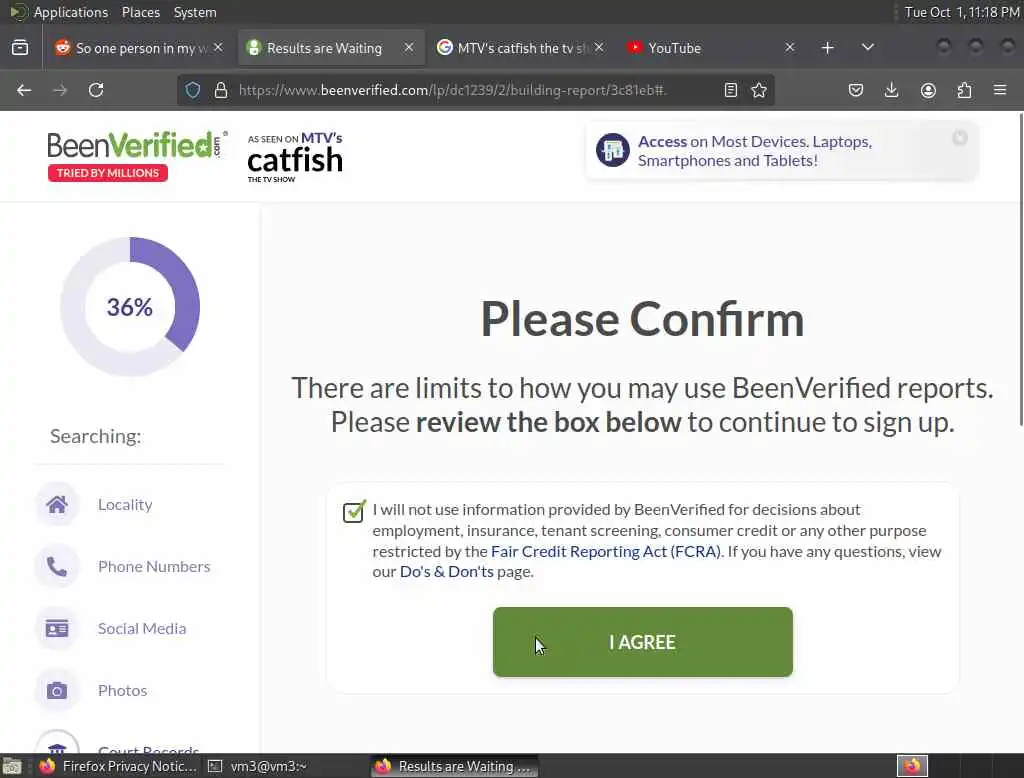Open the System menu

pos(195,12)
